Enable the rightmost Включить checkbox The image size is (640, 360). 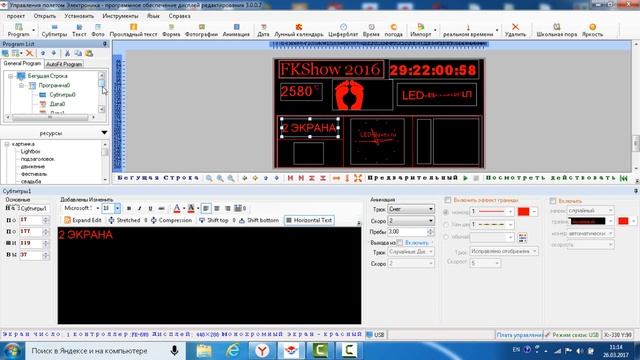coord(553,201)
